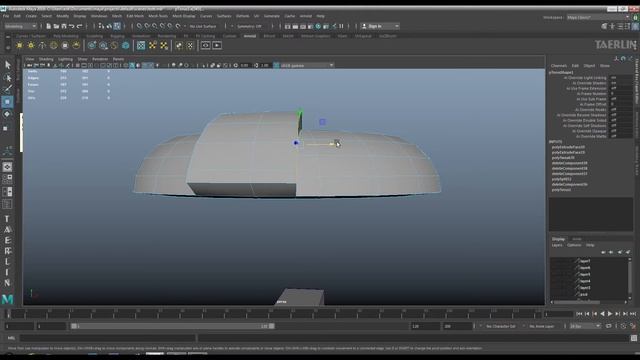Select the Rotate tool in the toolbox

pos(7,114)
